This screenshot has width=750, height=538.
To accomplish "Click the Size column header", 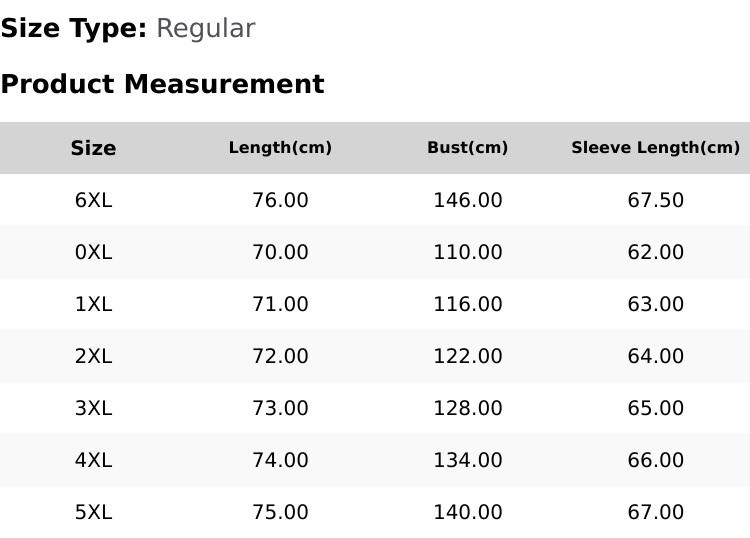I will [x=93, y=148].
